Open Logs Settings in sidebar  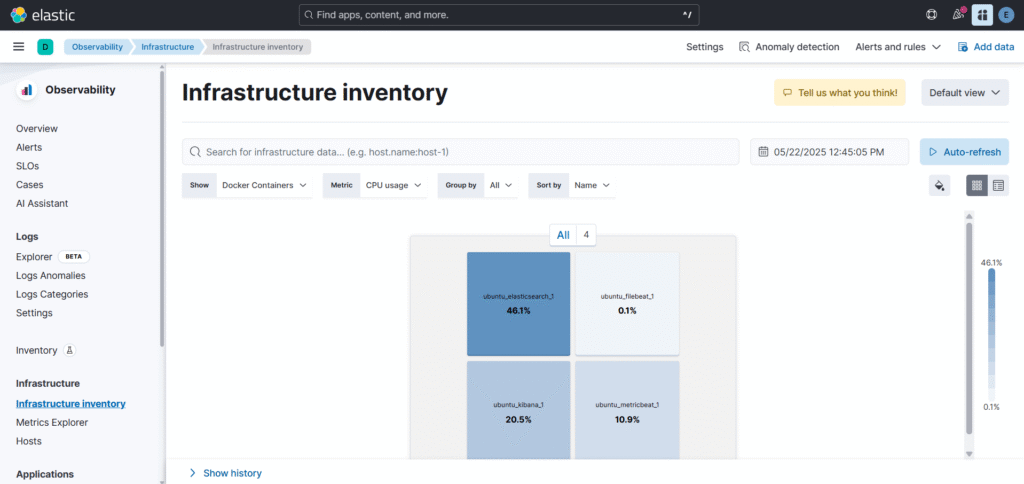[x=34, y=313]
